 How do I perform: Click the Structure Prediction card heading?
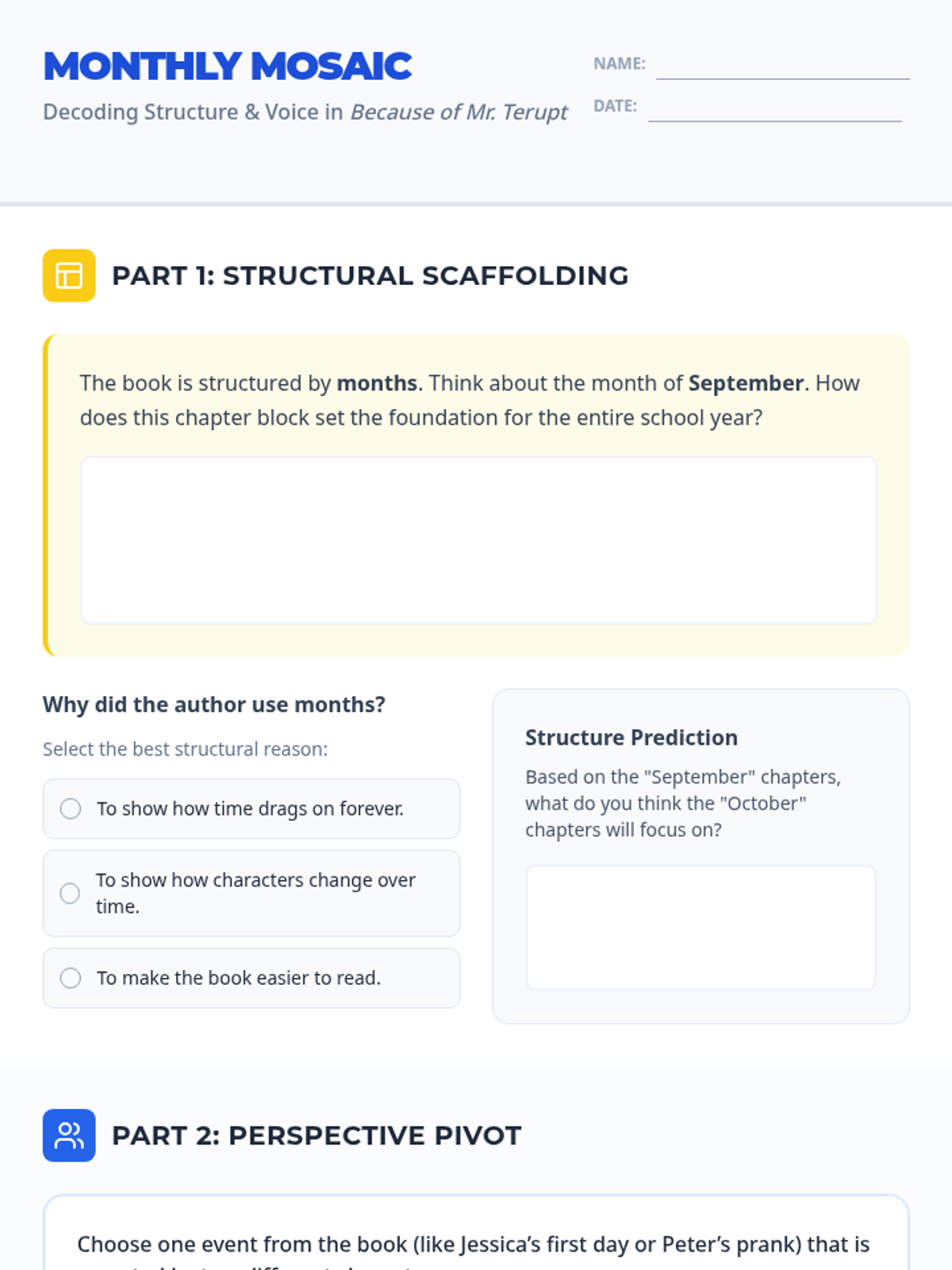(x=631, y=737)
